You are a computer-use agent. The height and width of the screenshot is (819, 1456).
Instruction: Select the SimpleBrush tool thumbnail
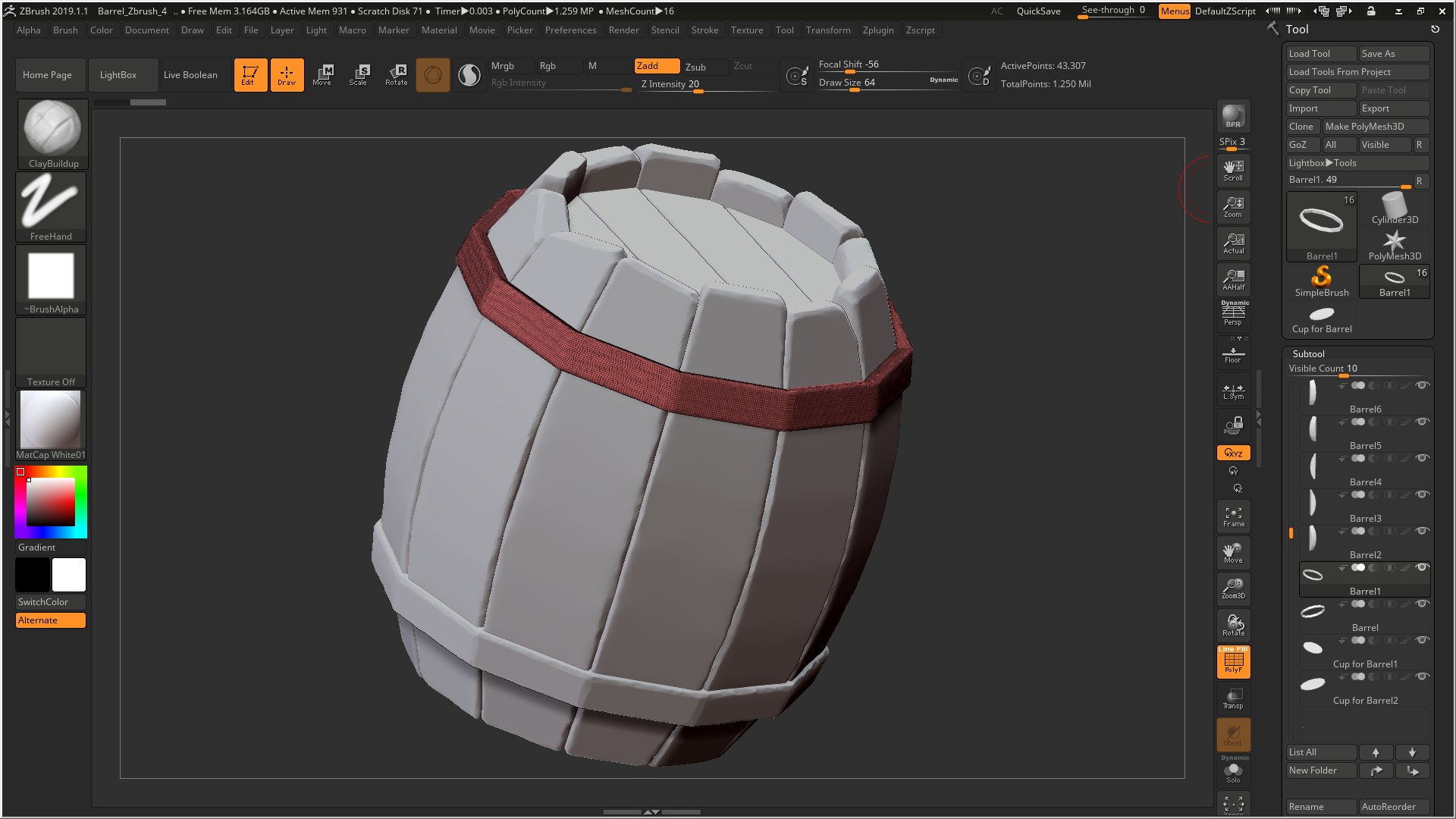point(1322,281)
